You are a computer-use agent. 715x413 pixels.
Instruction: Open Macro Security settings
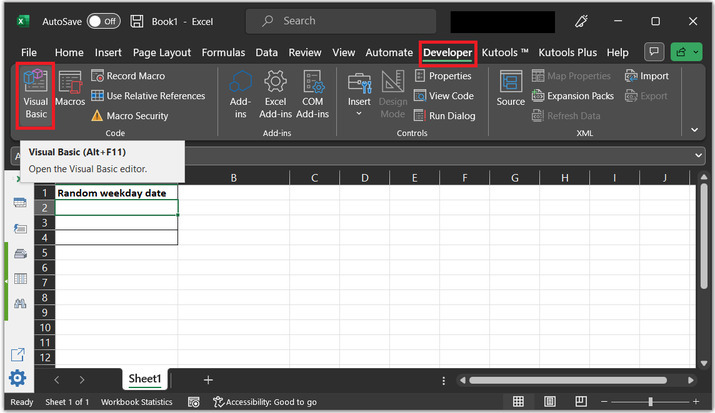[x=130, y=116]
